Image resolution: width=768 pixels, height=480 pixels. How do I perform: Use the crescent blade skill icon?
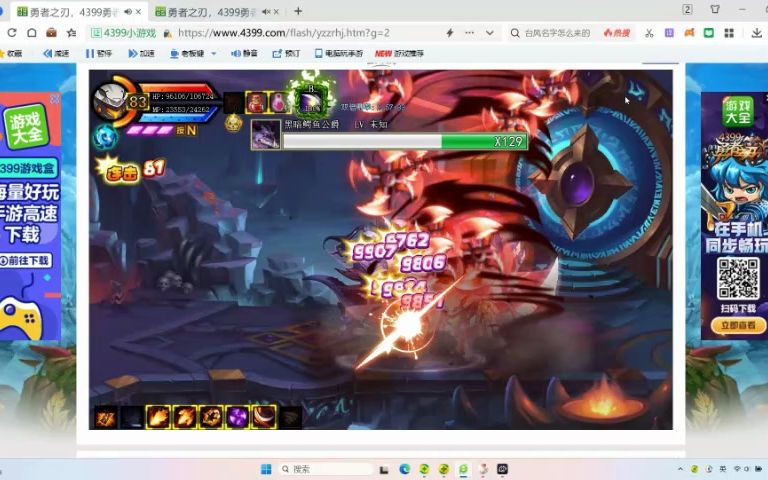264,417
